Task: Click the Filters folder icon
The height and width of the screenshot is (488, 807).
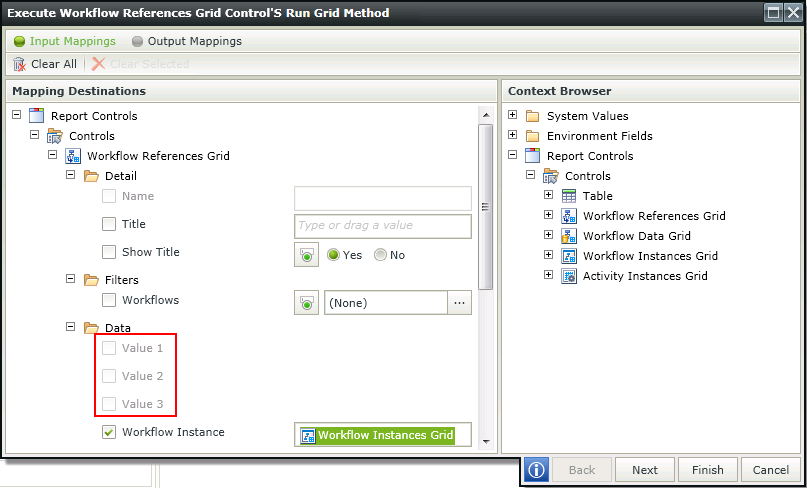Action: click(x=91, y=280)
